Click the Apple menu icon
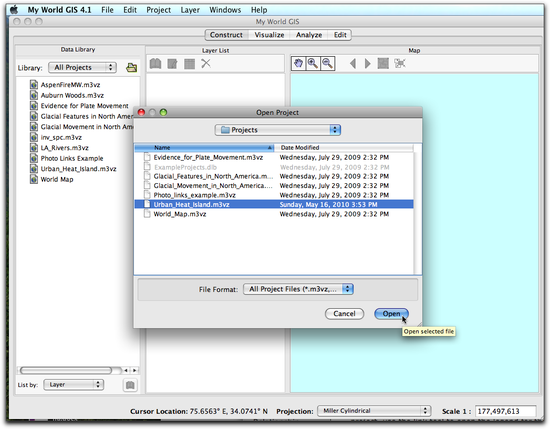This screenshot has width=550, height=429. coord(14,10)
